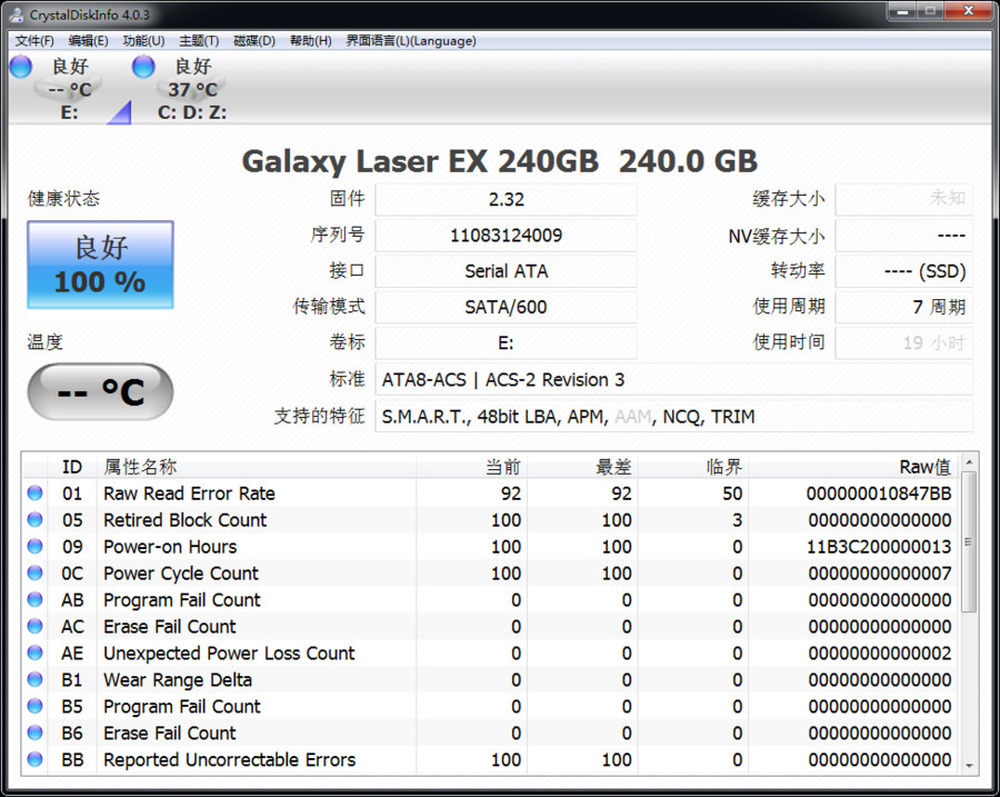Screen dimensions: 1000x797
Task: Select the Raw Read Error Rate row name
Action: point(189,494)
